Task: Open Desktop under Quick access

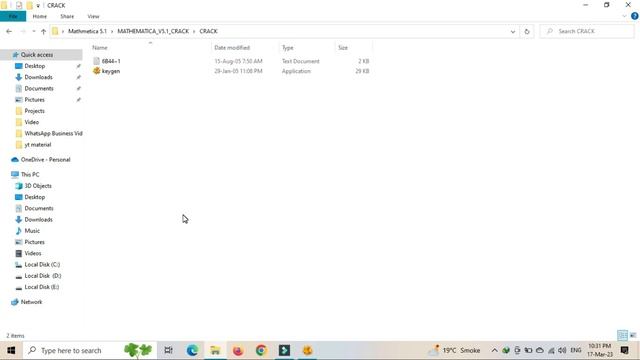Action: [35, 66]
